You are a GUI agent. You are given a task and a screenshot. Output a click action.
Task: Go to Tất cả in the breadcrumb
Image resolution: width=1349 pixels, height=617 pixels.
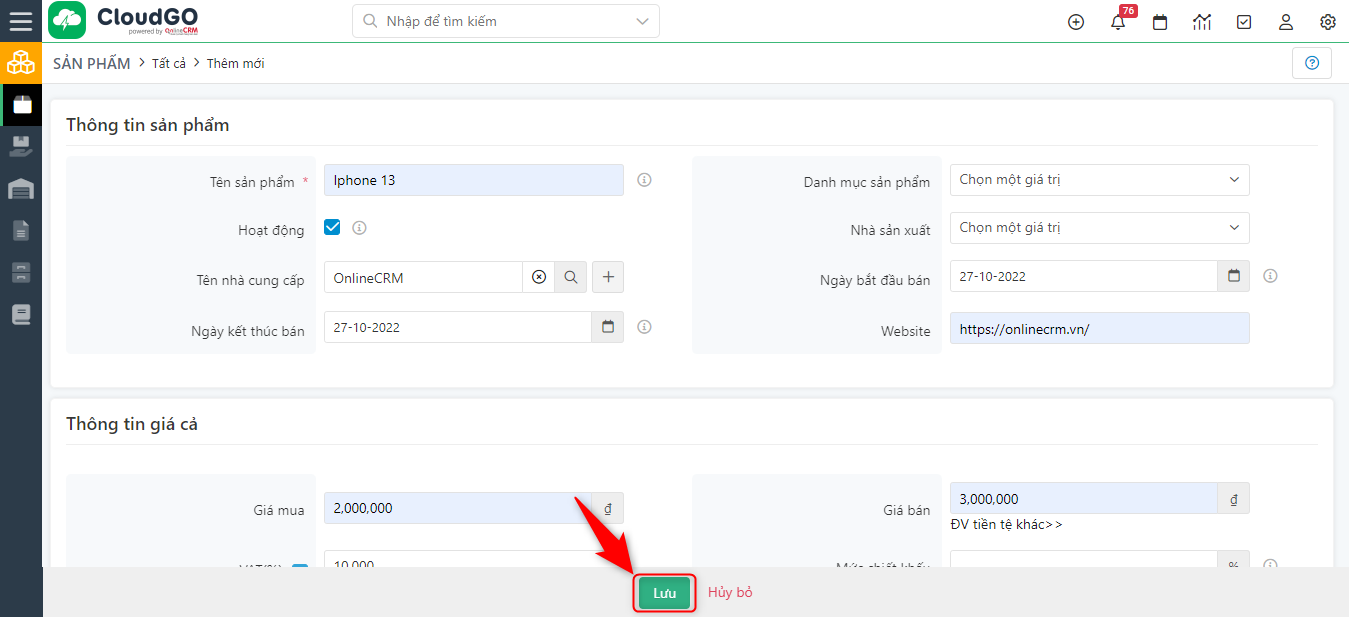click(x=169, y=62)
